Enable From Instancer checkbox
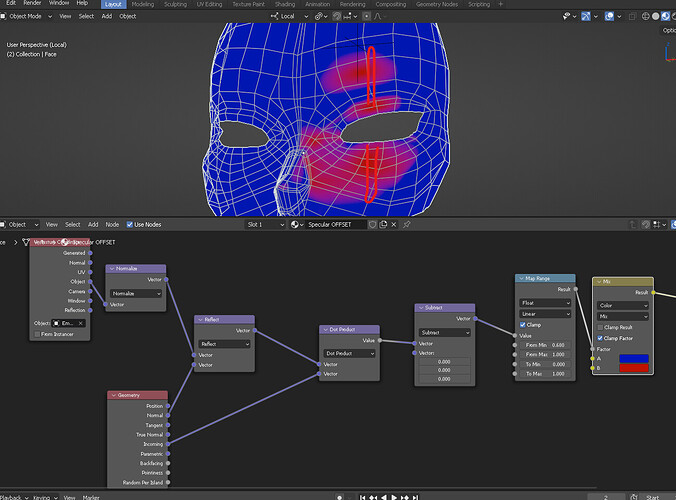 [x=37, y=334]
